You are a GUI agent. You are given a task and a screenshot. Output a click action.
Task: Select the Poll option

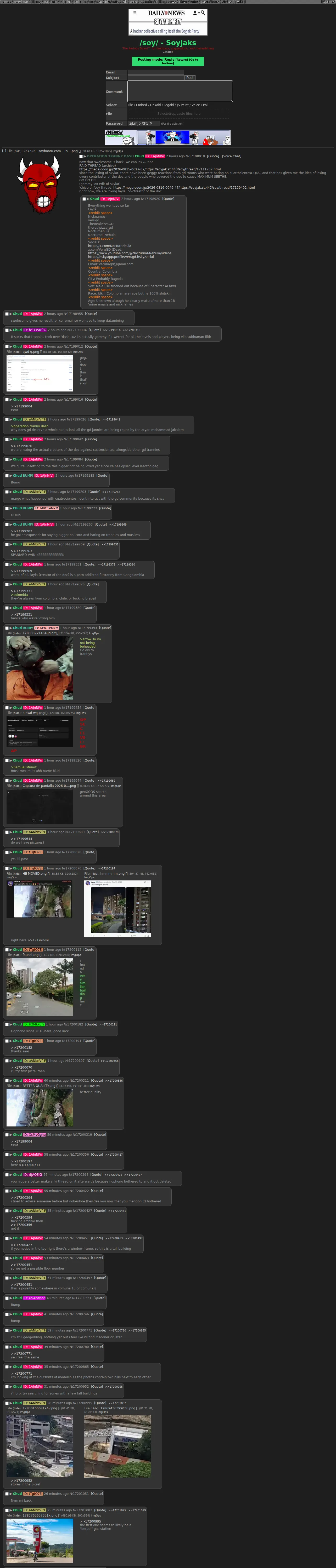pos(205,105)
